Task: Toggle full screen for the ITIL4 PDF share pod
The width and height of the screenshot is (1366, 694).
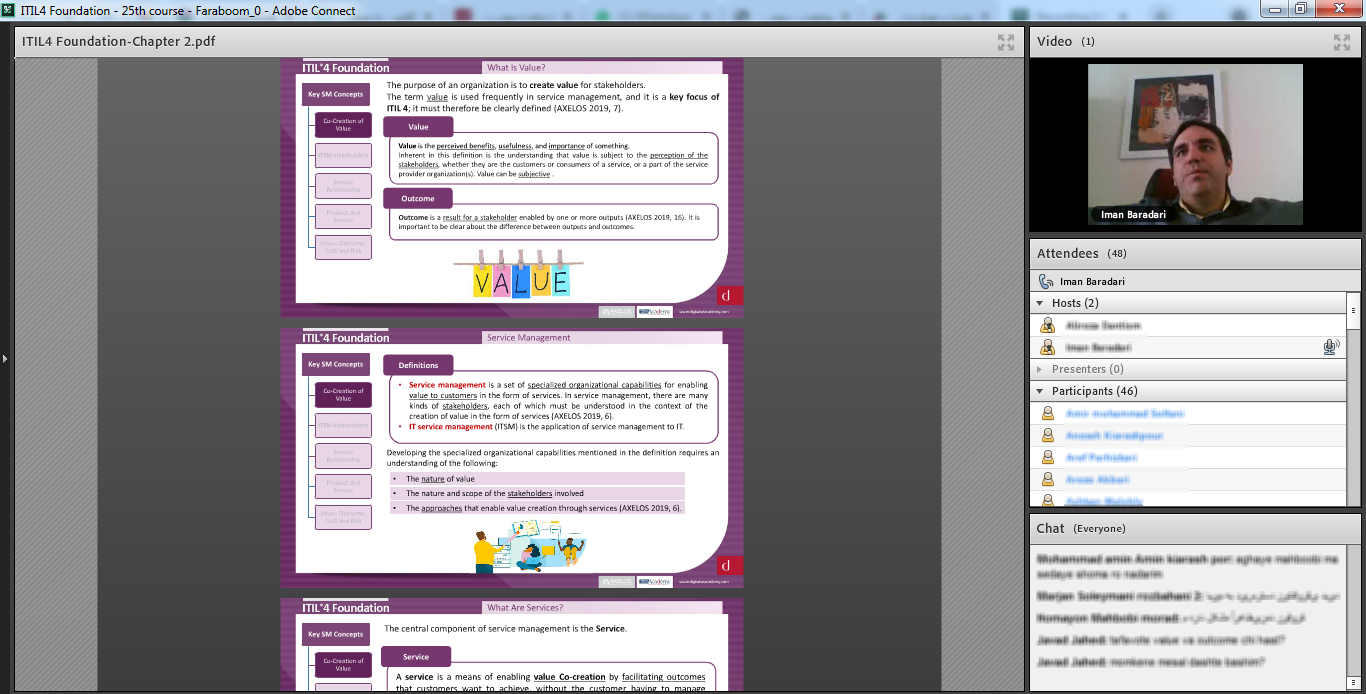Action: point(1006,42)
